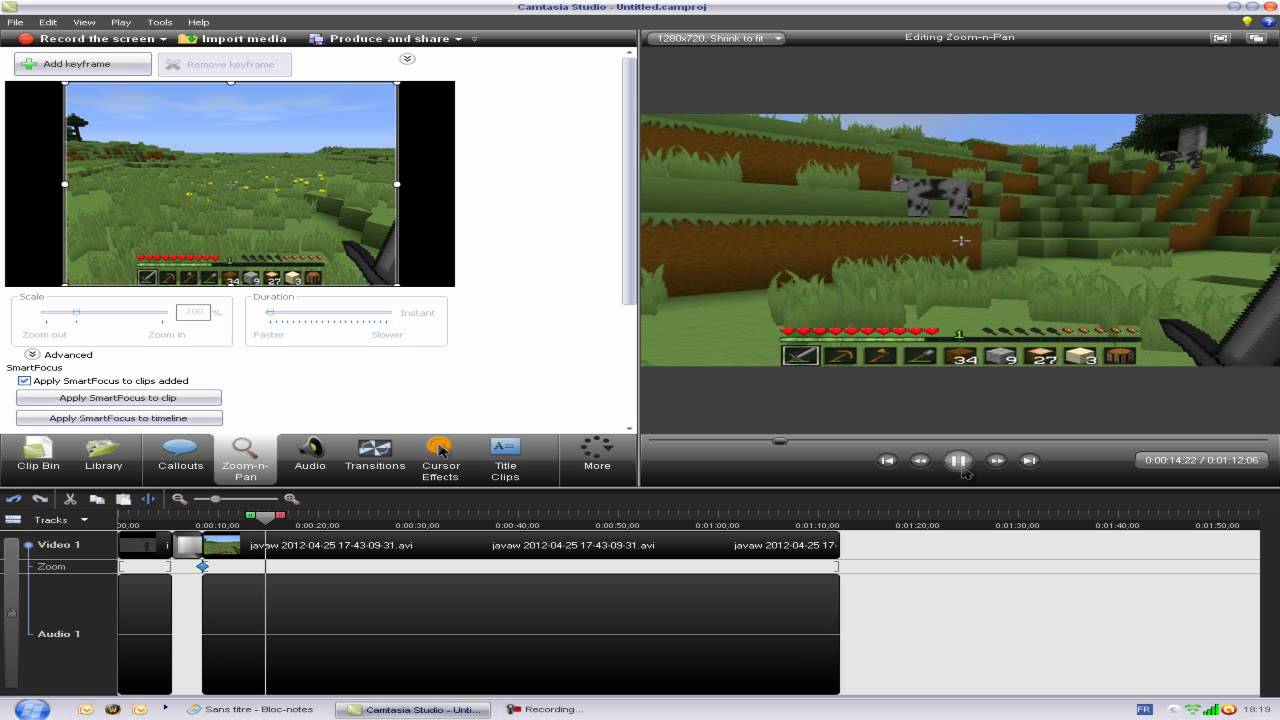The width and height of the screenshot is (1280, 720).
Task: Open the File menu
Action: click(x=15, y=22)
